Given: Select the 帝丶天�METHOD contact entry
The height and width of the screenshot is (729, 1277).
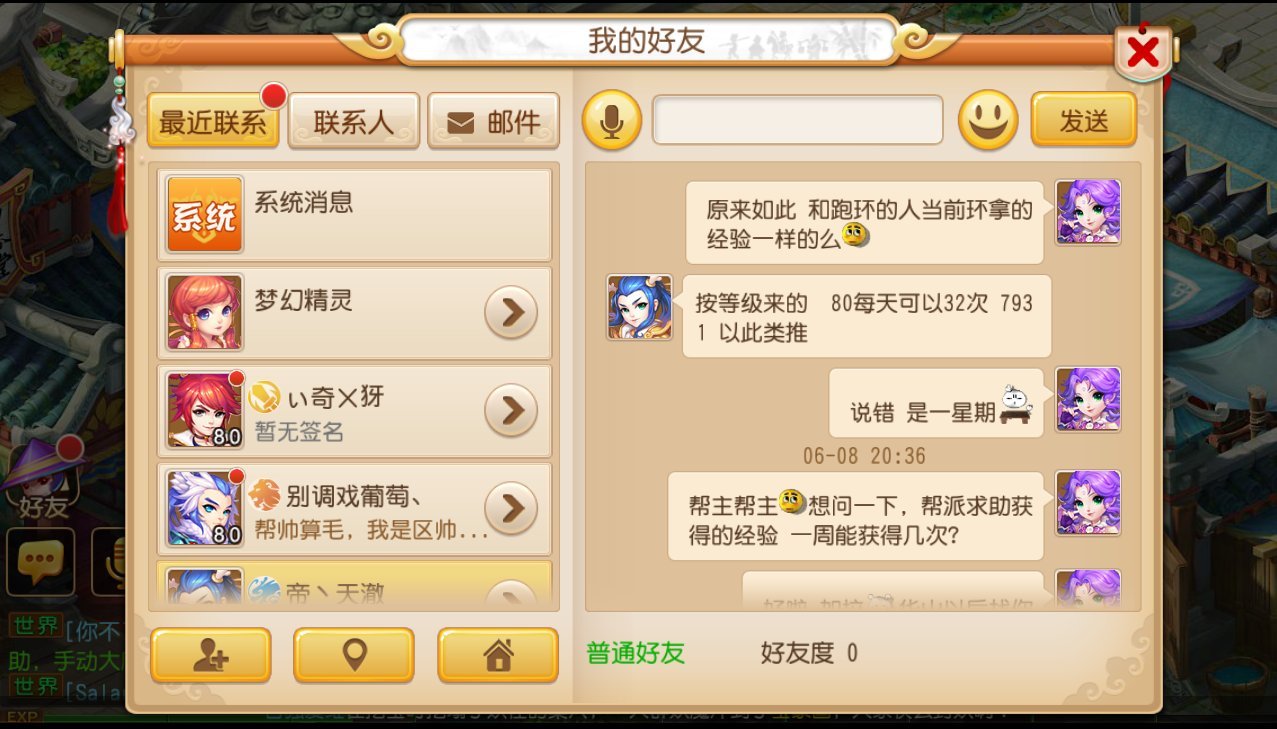Looking at the screenshot, I should pos(355,585).
